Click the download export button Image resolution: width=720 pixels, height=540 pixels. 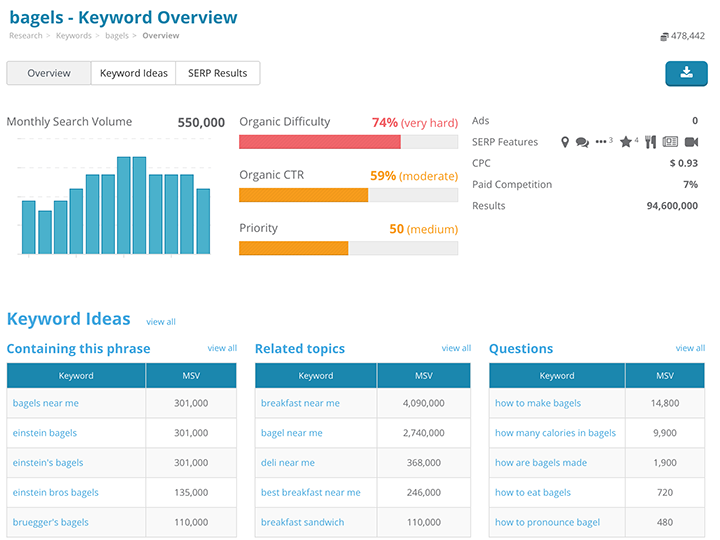pos(686,73)
